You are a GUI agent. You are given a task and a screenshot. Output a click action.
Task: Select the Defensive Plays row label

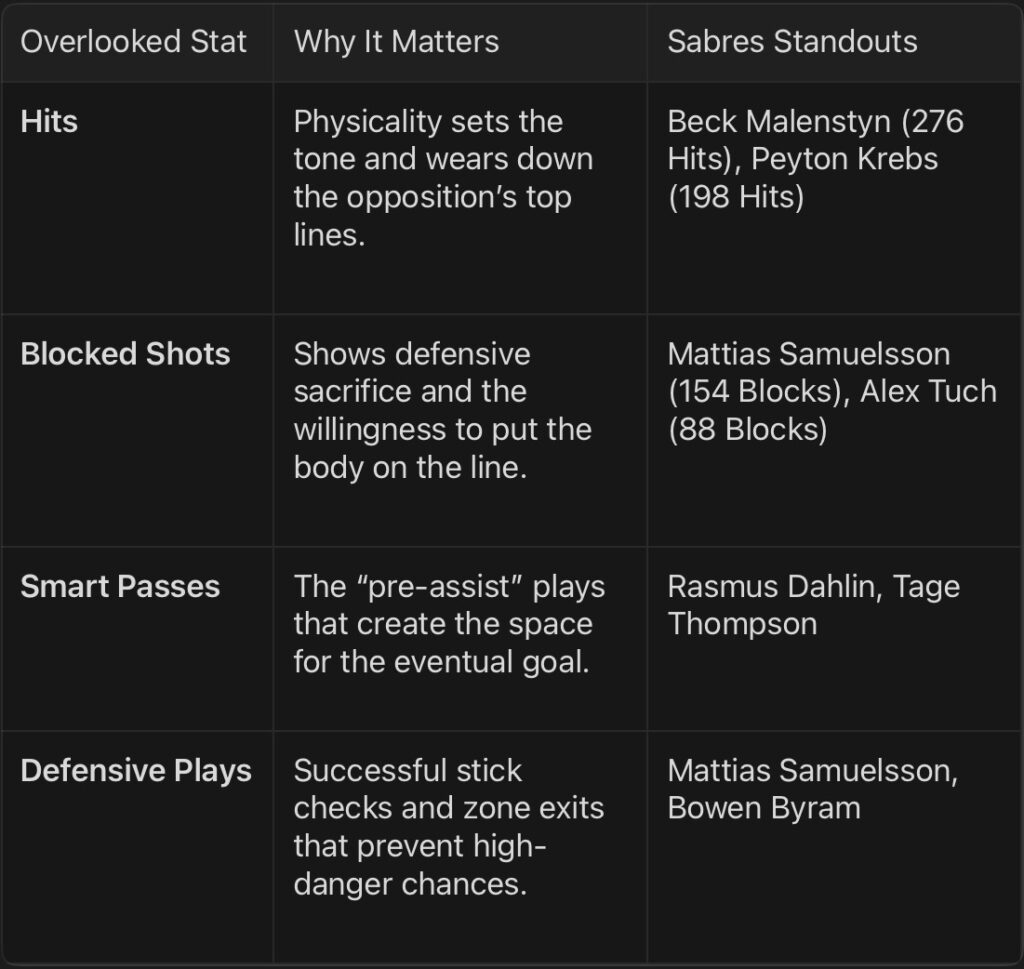pos(136,770)
